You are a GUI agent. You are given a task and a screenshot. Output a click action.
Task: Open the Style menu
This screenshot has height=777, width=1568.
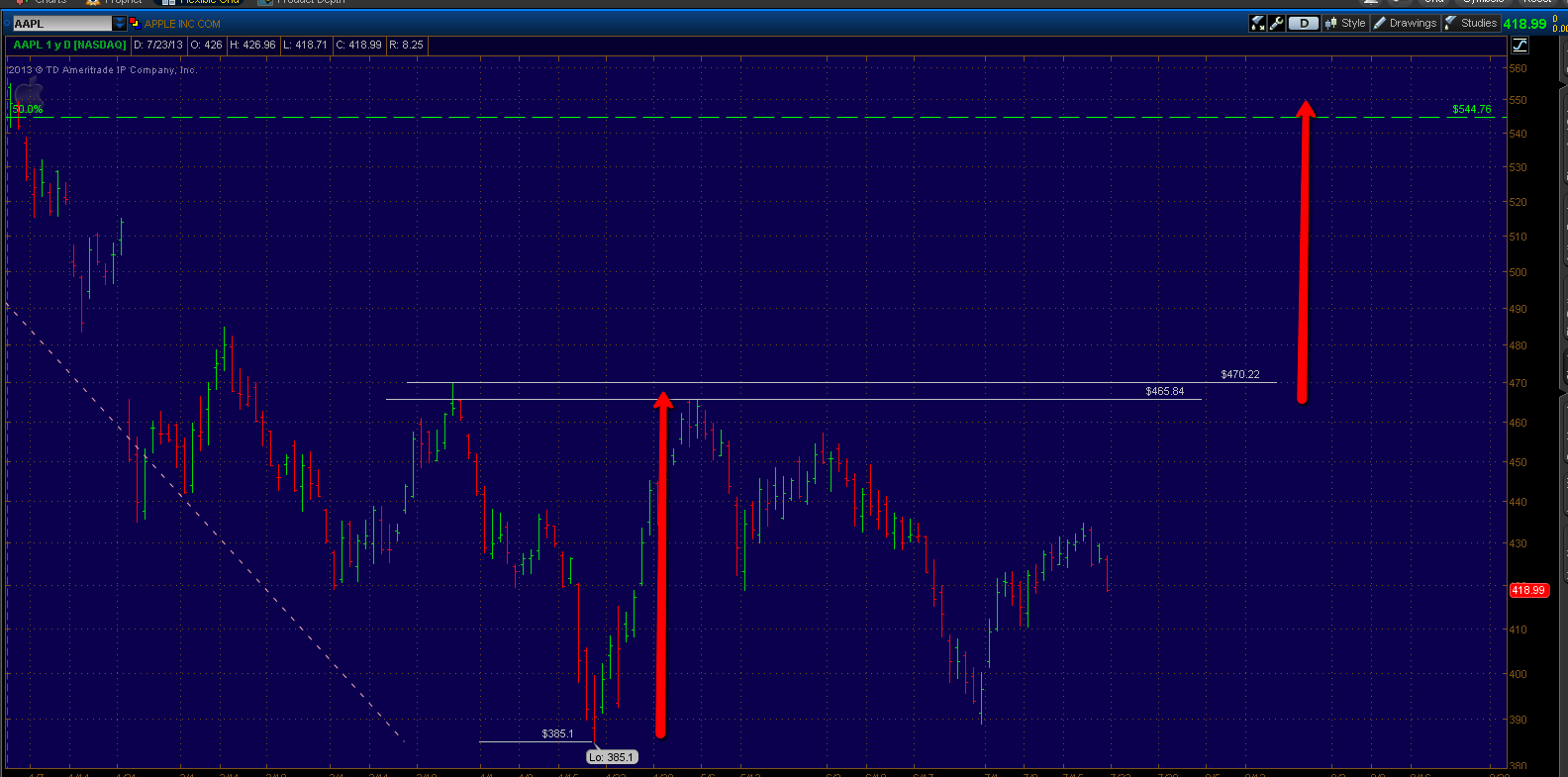(1345, 23)
